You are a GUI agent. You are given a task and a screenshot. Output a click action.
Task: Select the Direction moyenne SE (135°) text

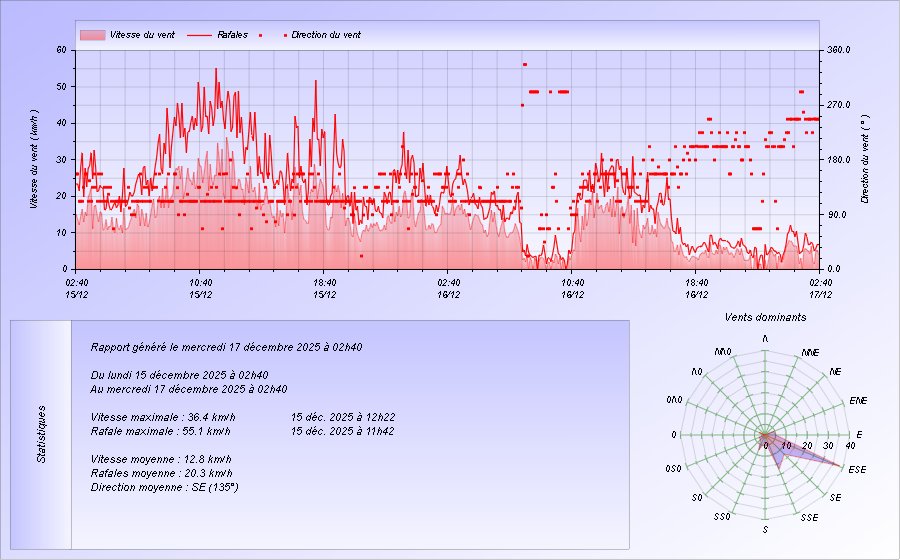[164, 487]
